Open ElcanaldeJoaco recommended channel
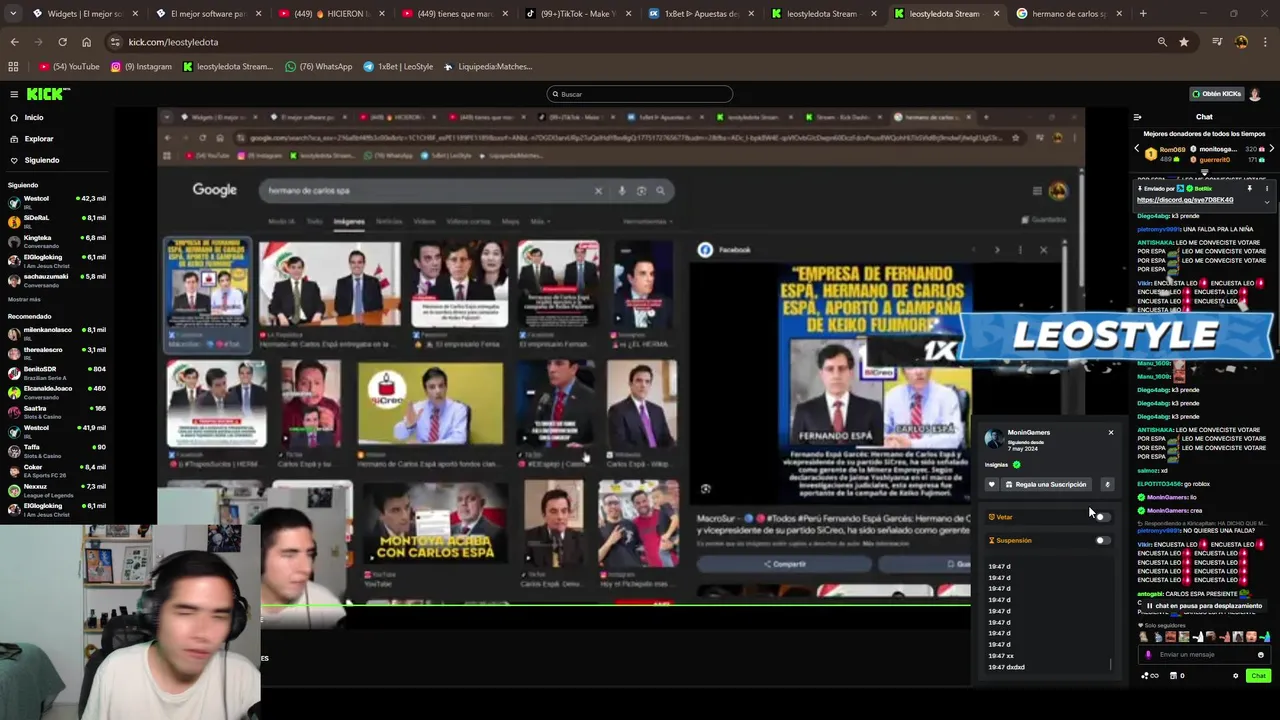This screenshot has height=720, width=1280. pyautogui.click(x=60, y=391)
